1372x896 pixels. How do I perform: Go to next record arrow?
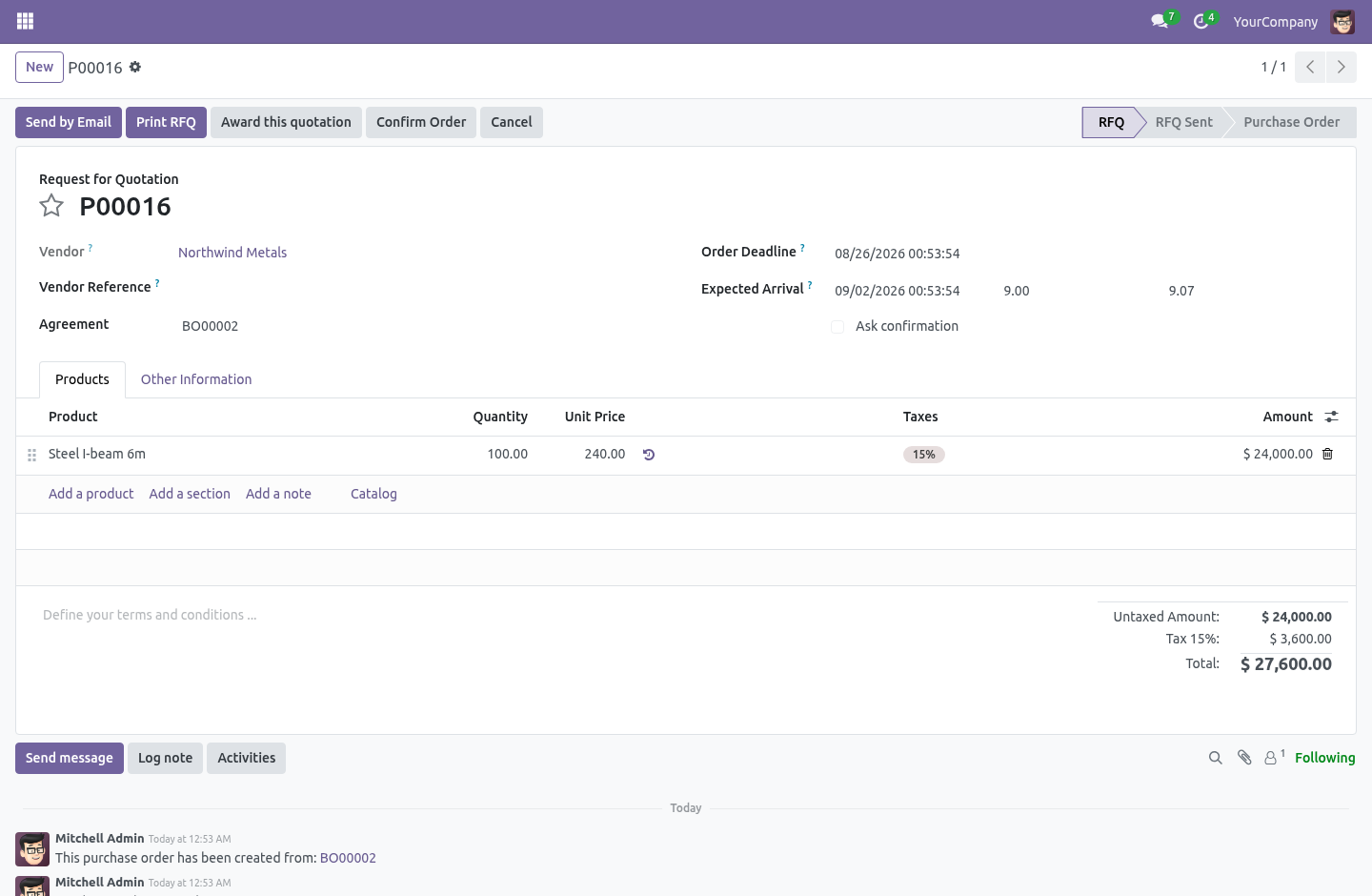click(x=1342, y=67)
